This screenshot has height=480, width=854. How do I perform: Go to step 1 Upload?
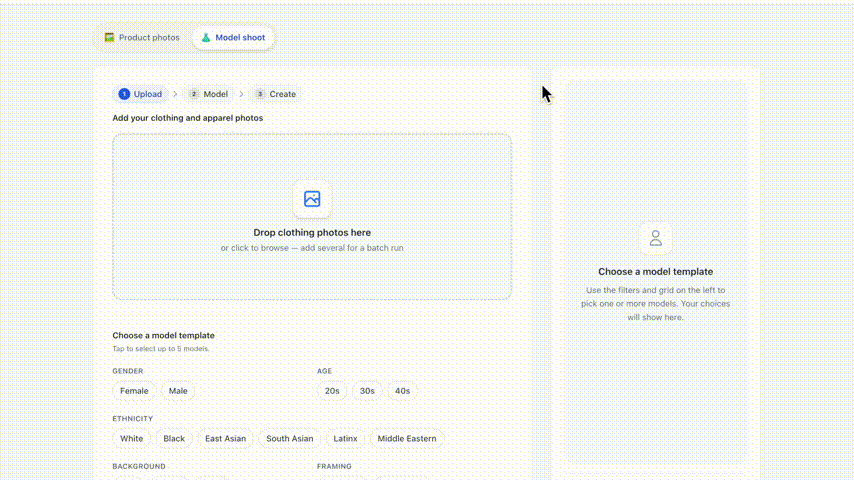tap(140, 94)
